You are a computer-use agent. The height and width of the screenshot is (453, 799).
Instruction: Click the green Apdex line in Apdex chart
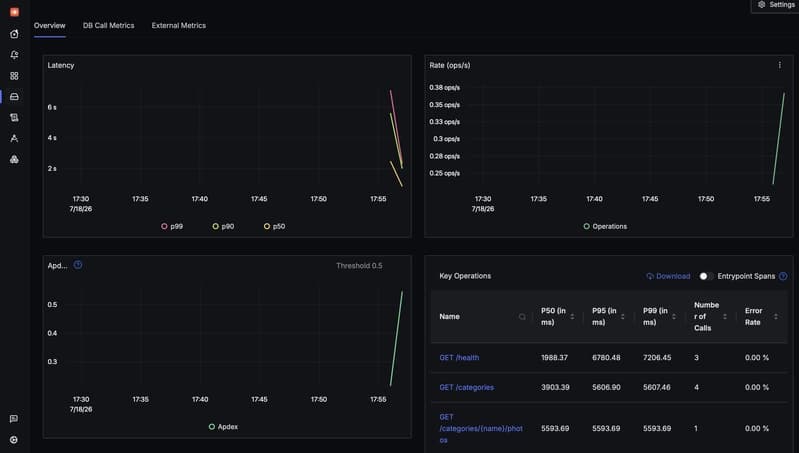(x=396, y=338)
